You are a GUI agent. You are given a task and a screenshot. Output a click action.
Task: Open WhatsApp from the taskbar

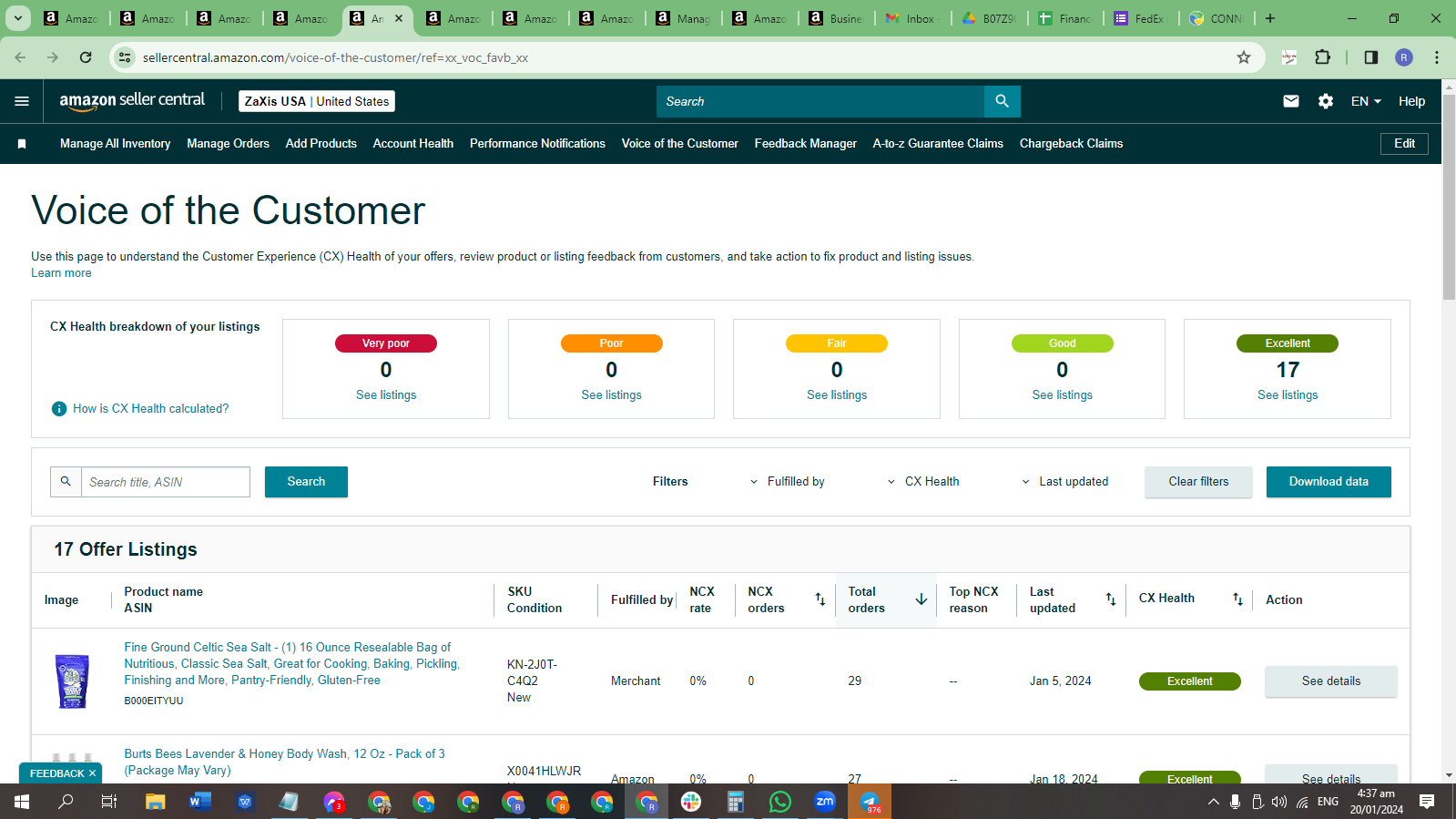click(780, 802)
